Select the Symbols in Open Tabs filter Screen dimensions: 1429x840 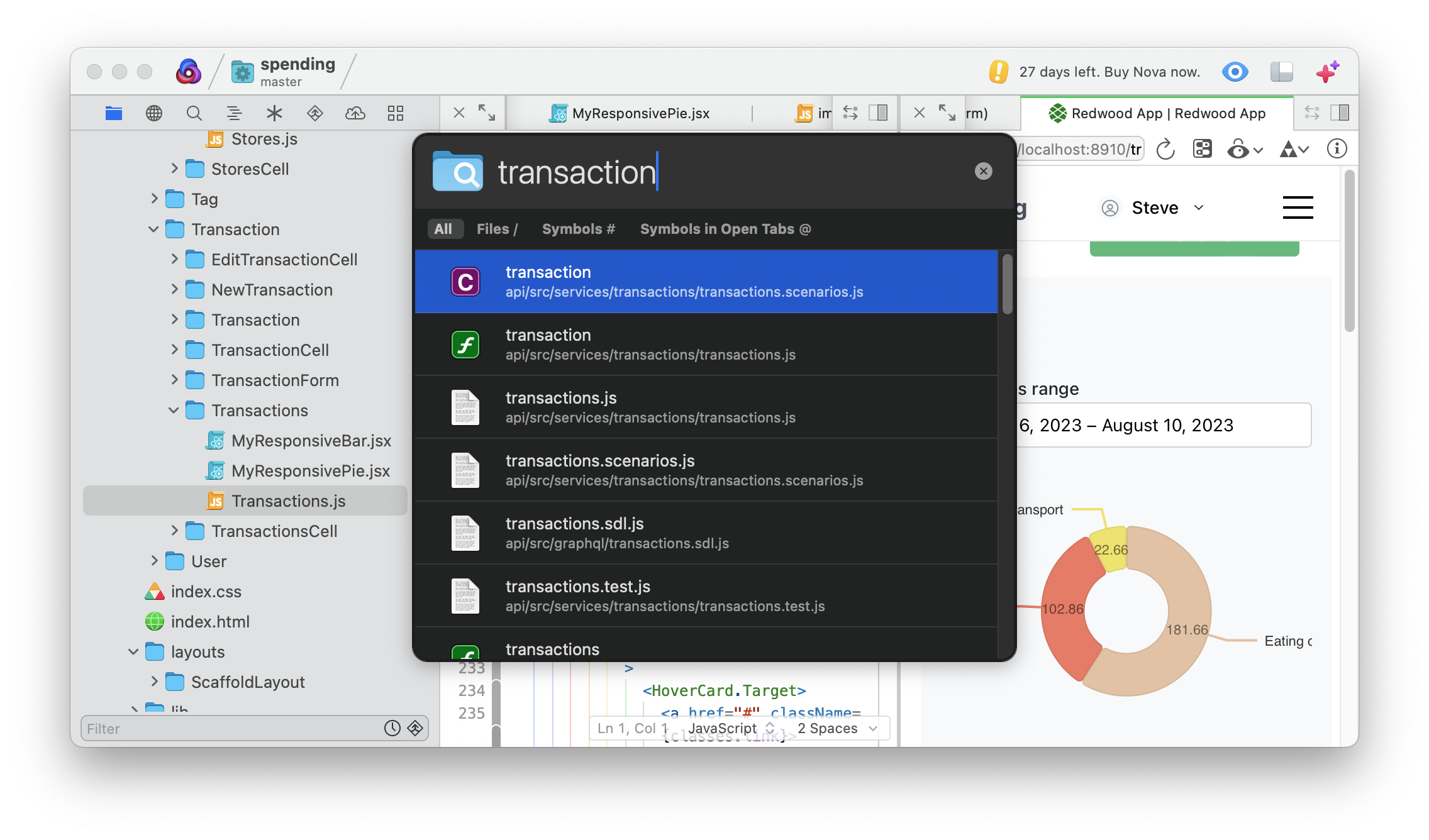click(x=726, y=229)
